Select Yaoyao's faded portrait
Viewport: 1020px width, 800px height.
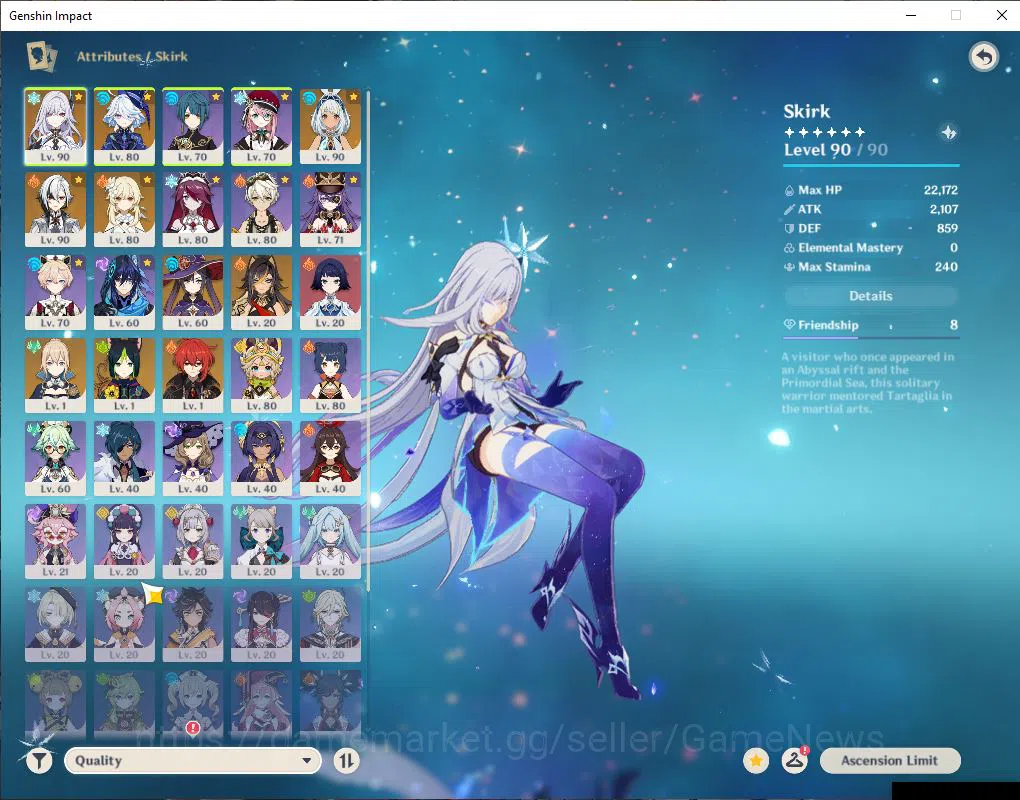[x=55, y=704]
